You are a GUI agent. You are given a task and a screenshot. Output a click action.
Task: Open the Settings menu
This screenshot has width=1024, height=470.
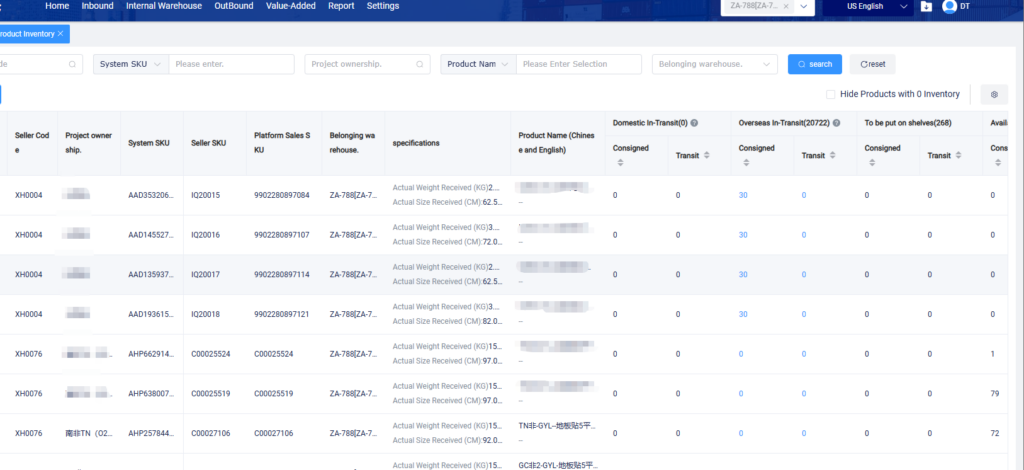383,6
